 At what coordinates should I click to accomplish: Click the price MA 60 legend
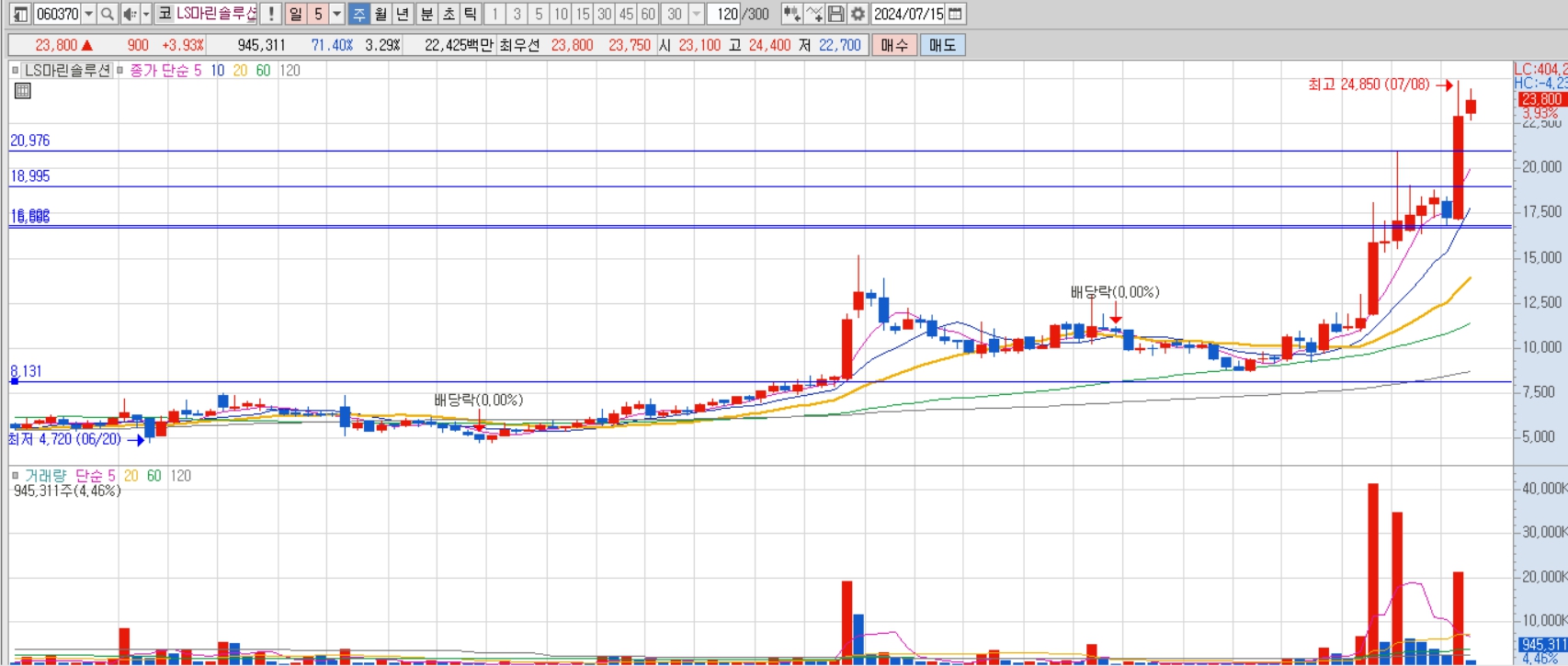pyautogui.click(x=263, y=70)
